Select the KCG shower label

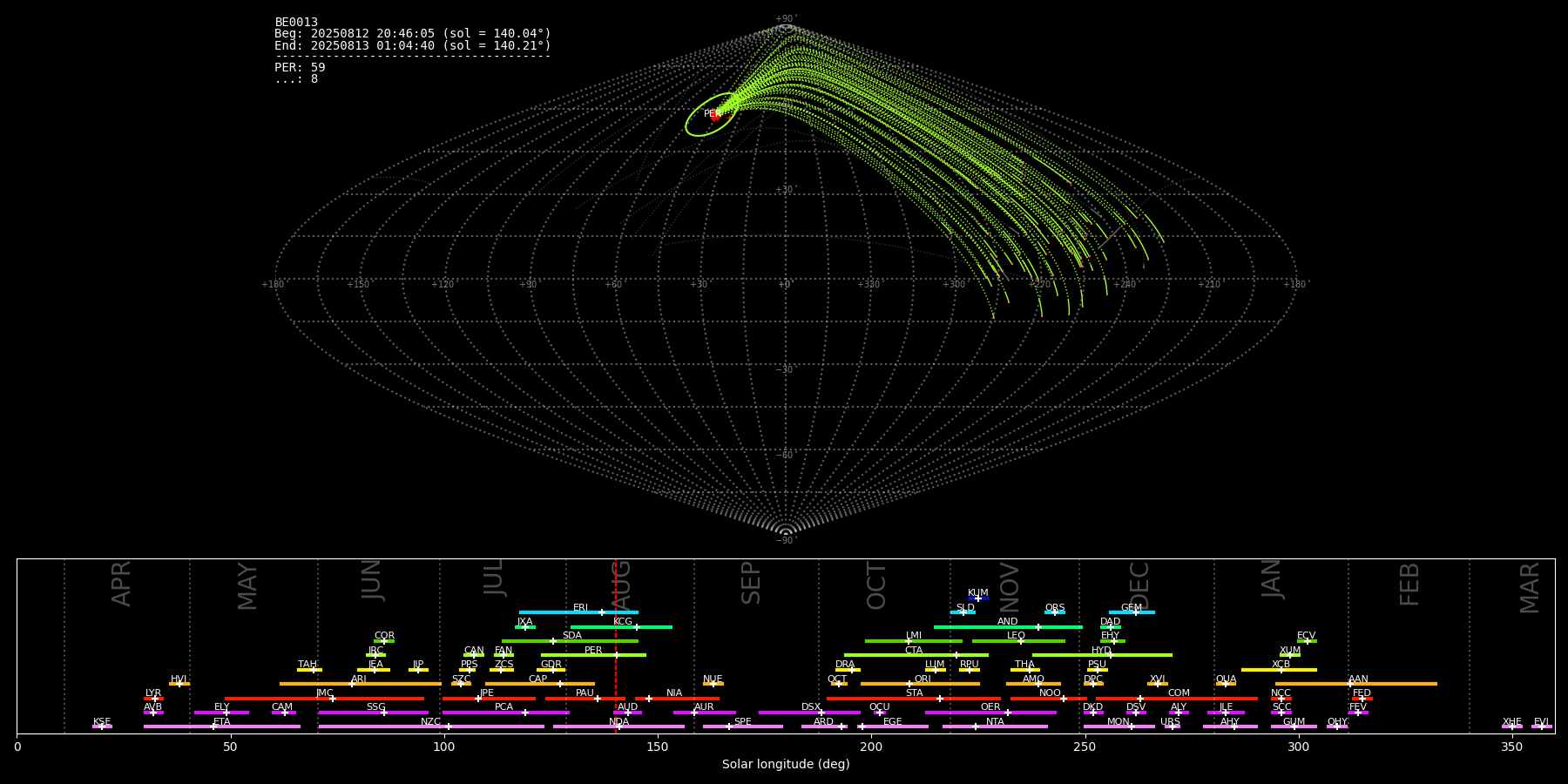coord(623,621)
